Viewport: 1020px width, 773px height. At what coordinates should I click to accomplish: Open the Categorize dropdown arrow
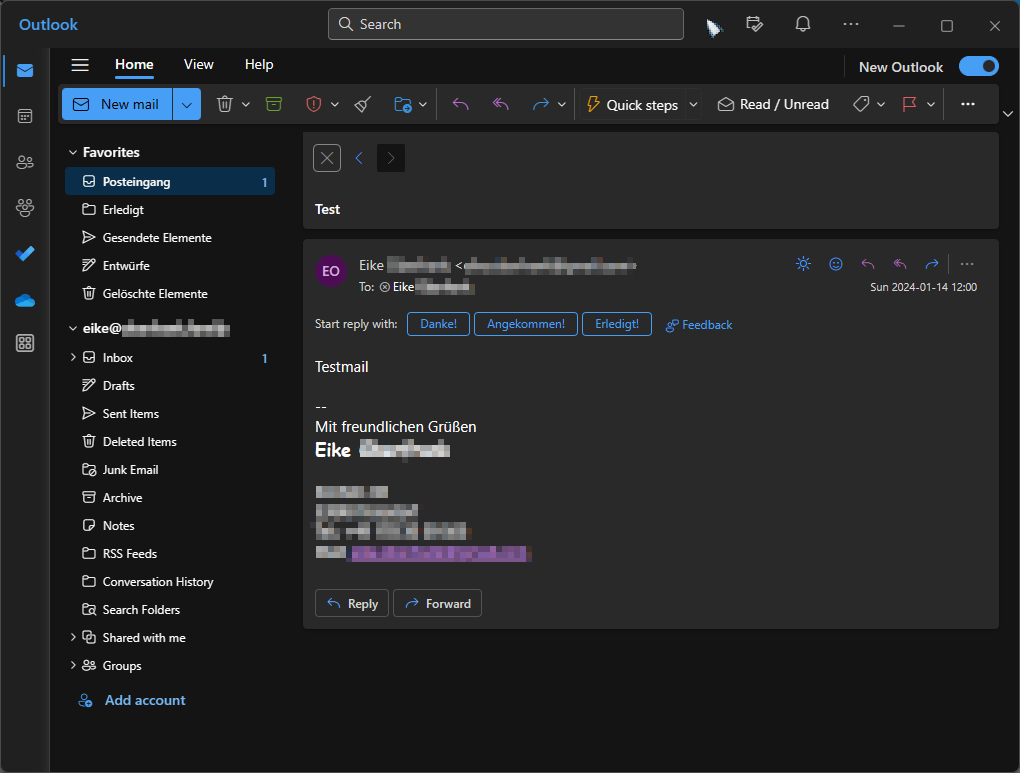point(881,104)
